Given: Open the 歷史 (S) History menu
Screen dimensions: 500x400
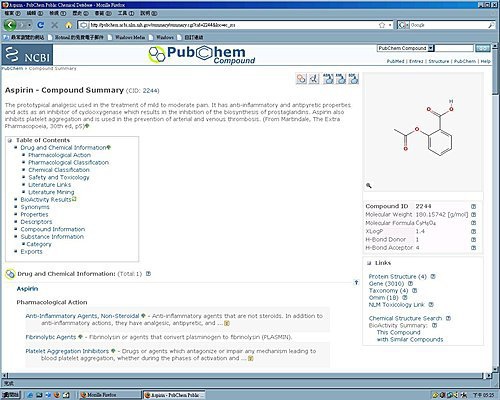Looking at the screenshot, I should [x=81, y=13].
